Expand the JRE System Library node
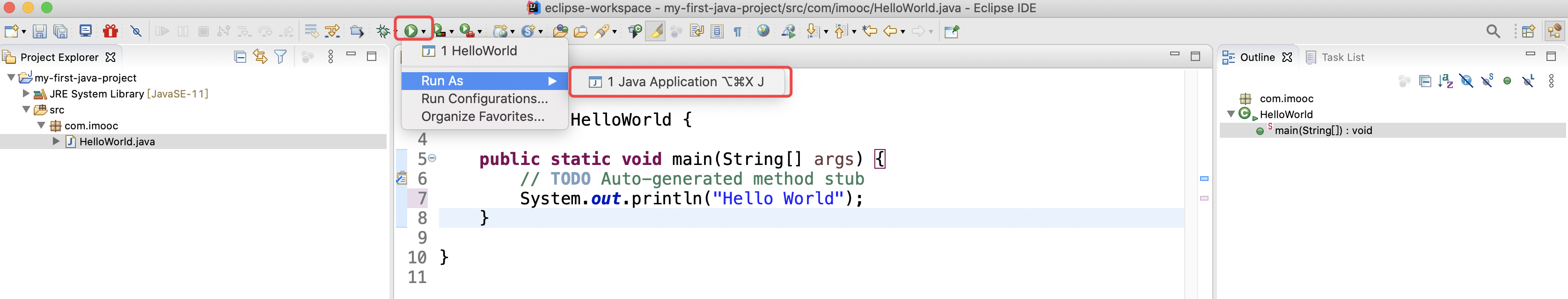 click(26, 93)
